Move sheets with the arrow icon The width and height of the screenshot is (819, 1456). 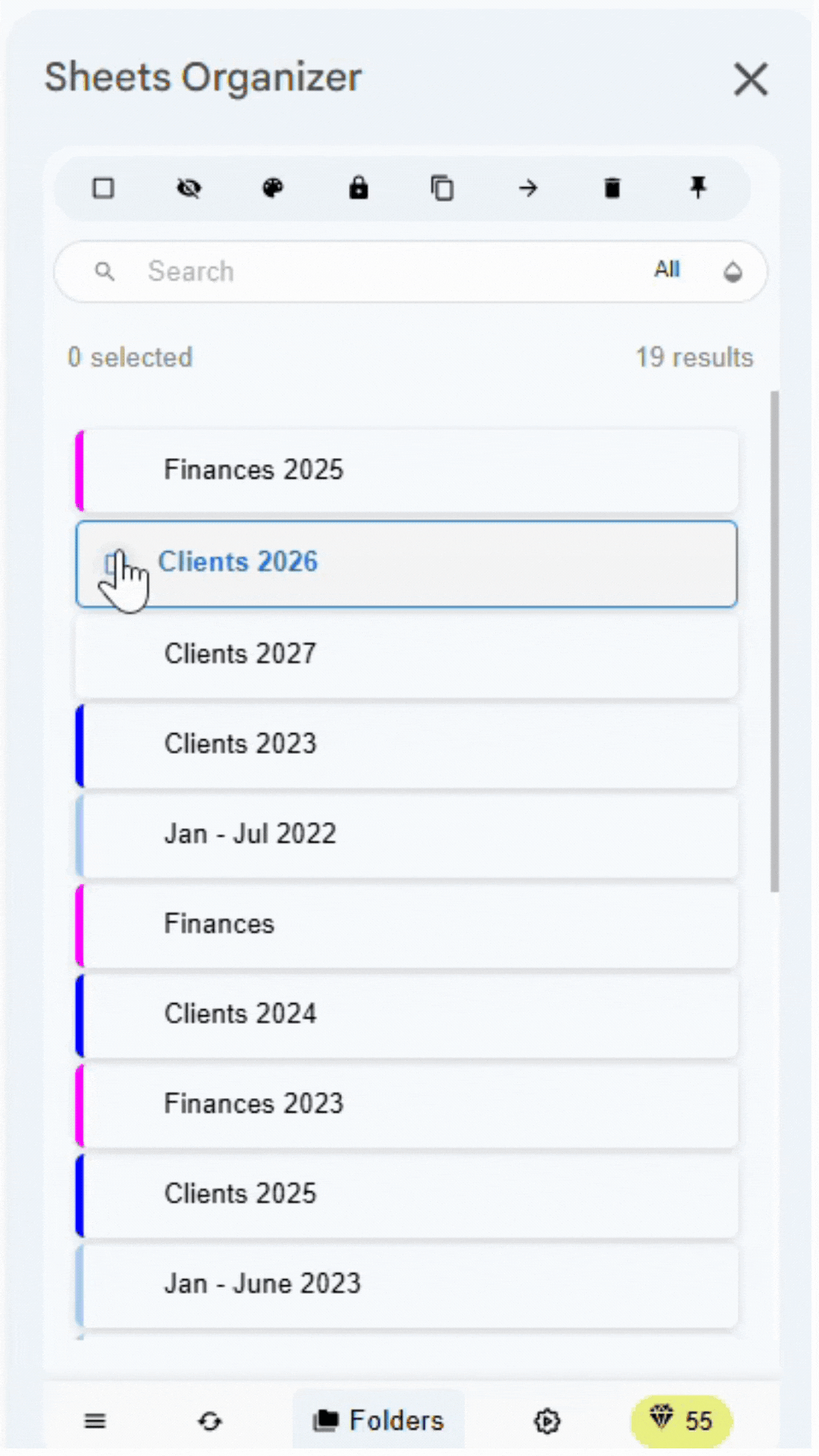point(528,188)
